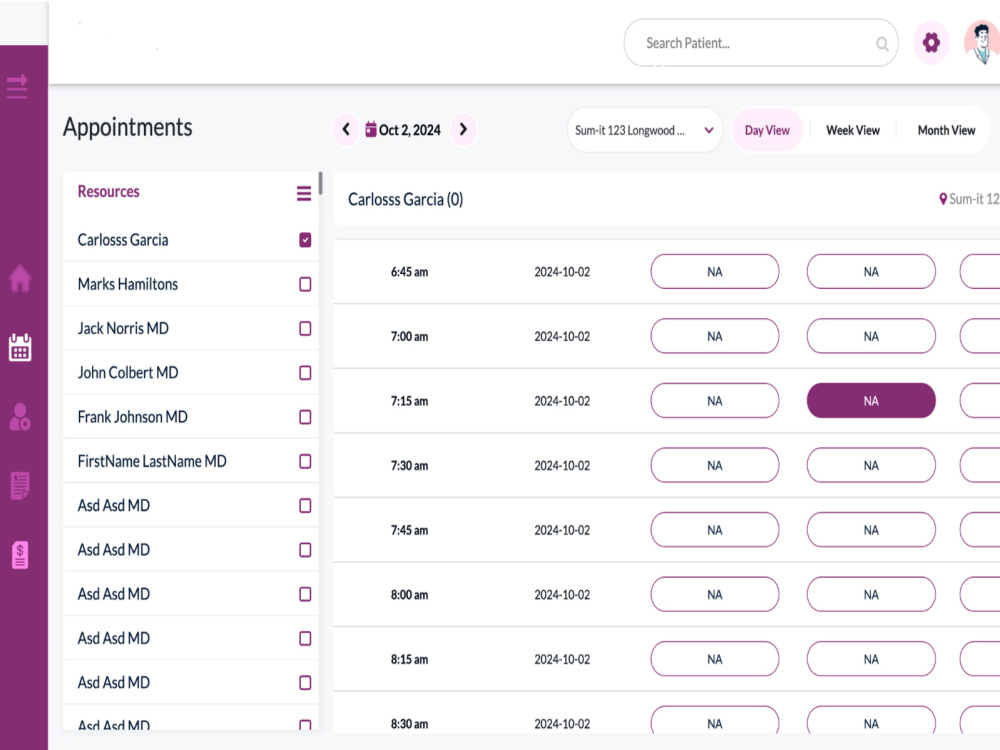Uncheck the Carlosss Garcia resource checkbox
Screen dimensions: 1000x750
click(305, 240)
